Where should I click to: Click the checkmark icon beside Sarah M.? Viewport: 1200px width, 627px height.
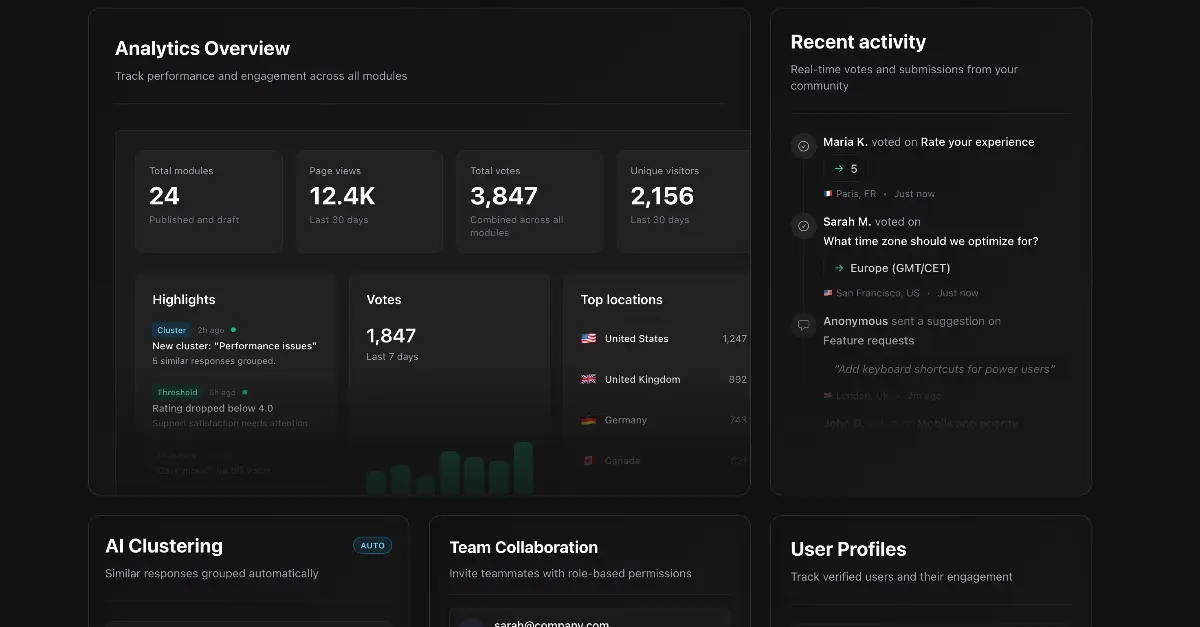[x=803, y=226]
